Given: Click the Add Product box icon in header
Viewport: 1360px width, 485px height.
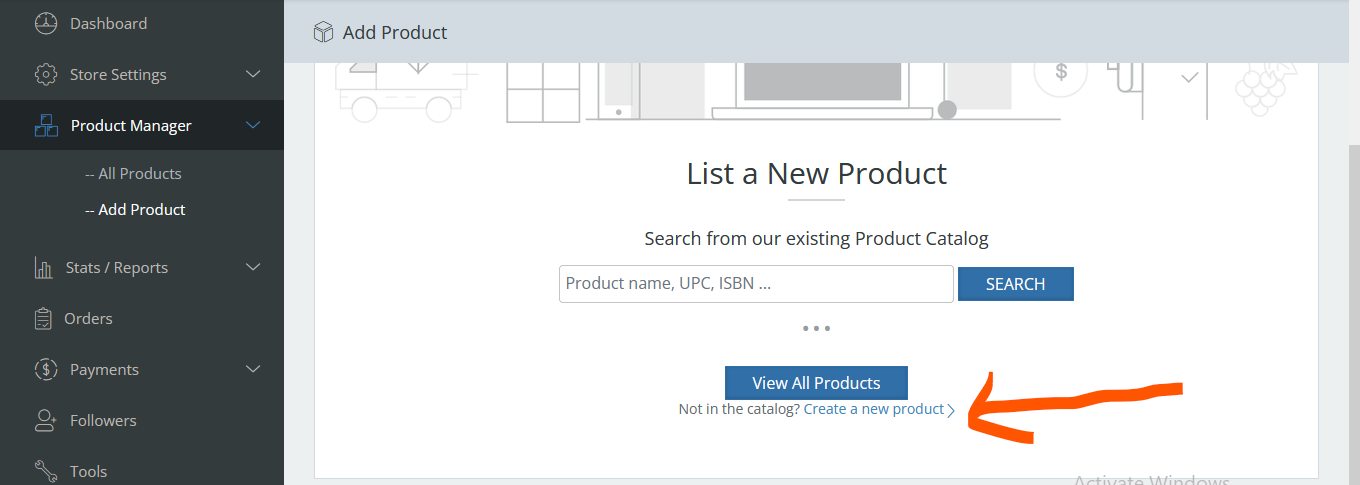Looking at the screenshot, I should (323, 33).
